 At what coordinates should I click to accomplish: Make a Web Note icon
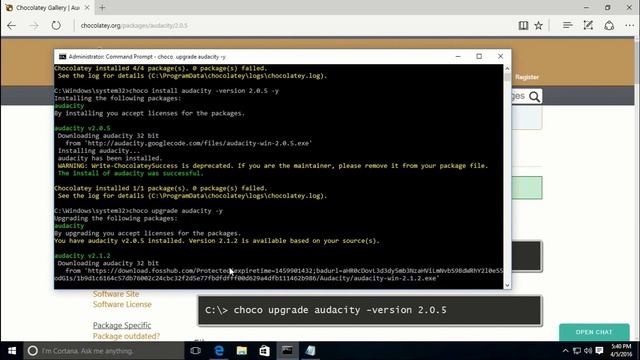click(x=588, y=25)
